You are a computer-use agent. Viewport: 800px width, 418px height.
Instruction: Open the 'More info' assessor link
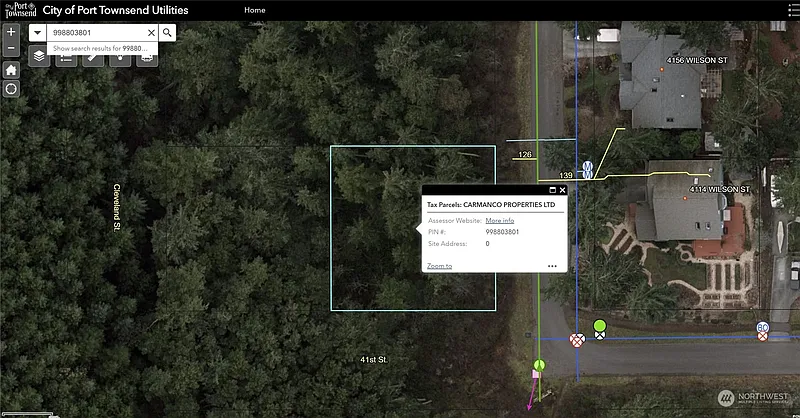pos(499,220)
